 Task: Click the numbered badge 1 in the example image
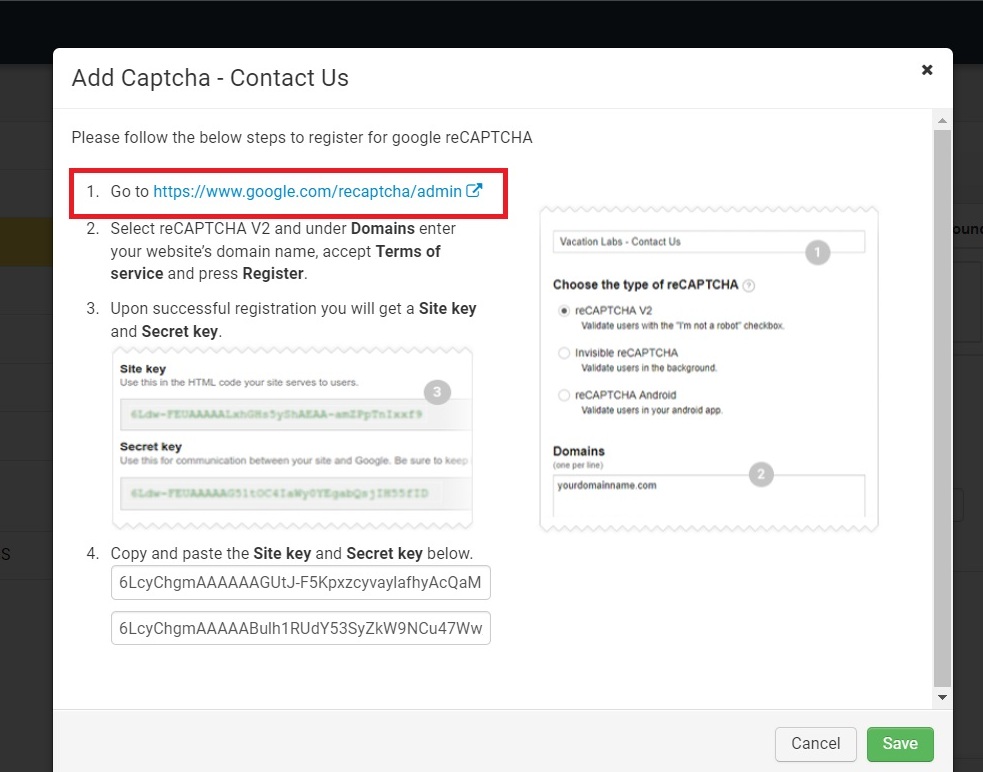pos(818,253)
